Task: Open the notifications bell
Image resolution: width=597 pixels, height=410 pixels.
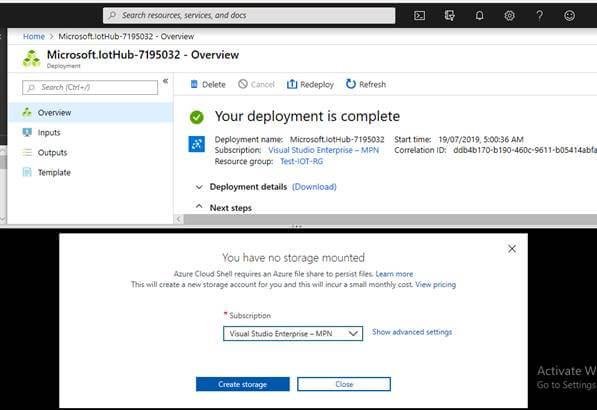Action: [x=479, y=16]
